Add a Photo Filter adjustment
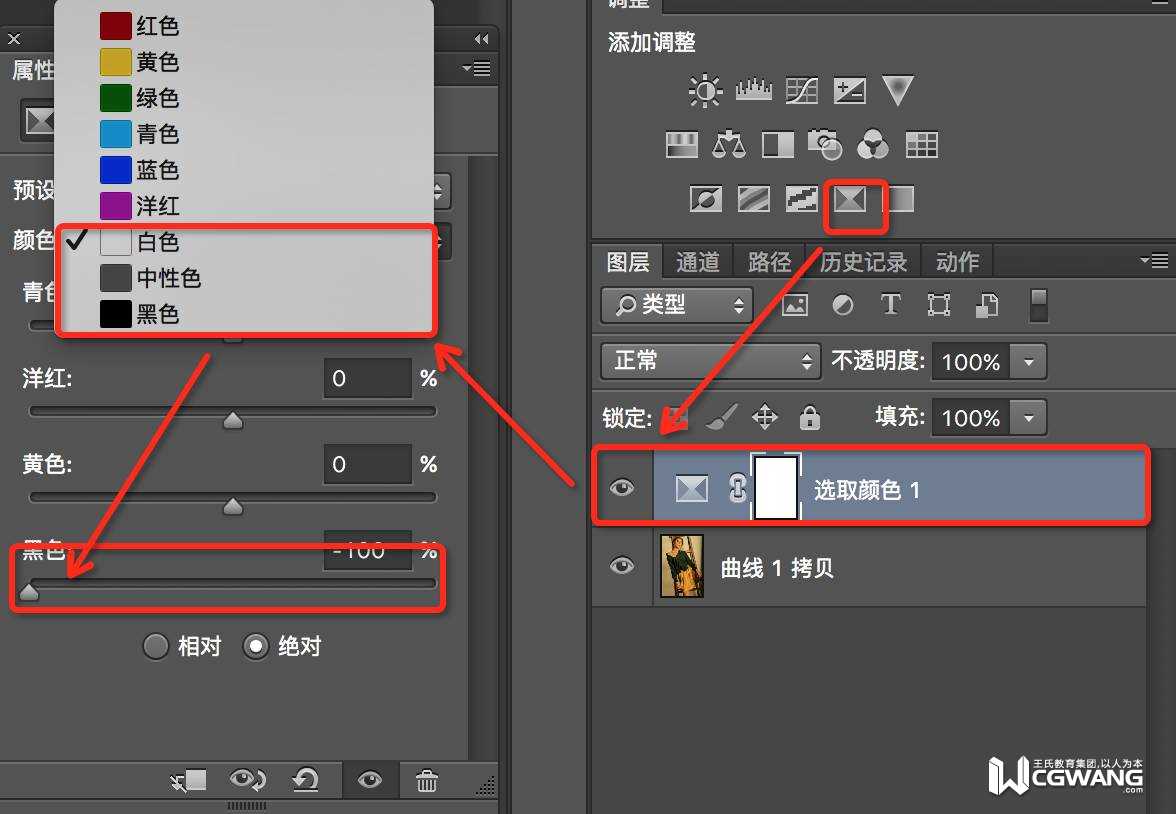The height and width of the screenshot is (814, 1176). (x=825, y=145)
